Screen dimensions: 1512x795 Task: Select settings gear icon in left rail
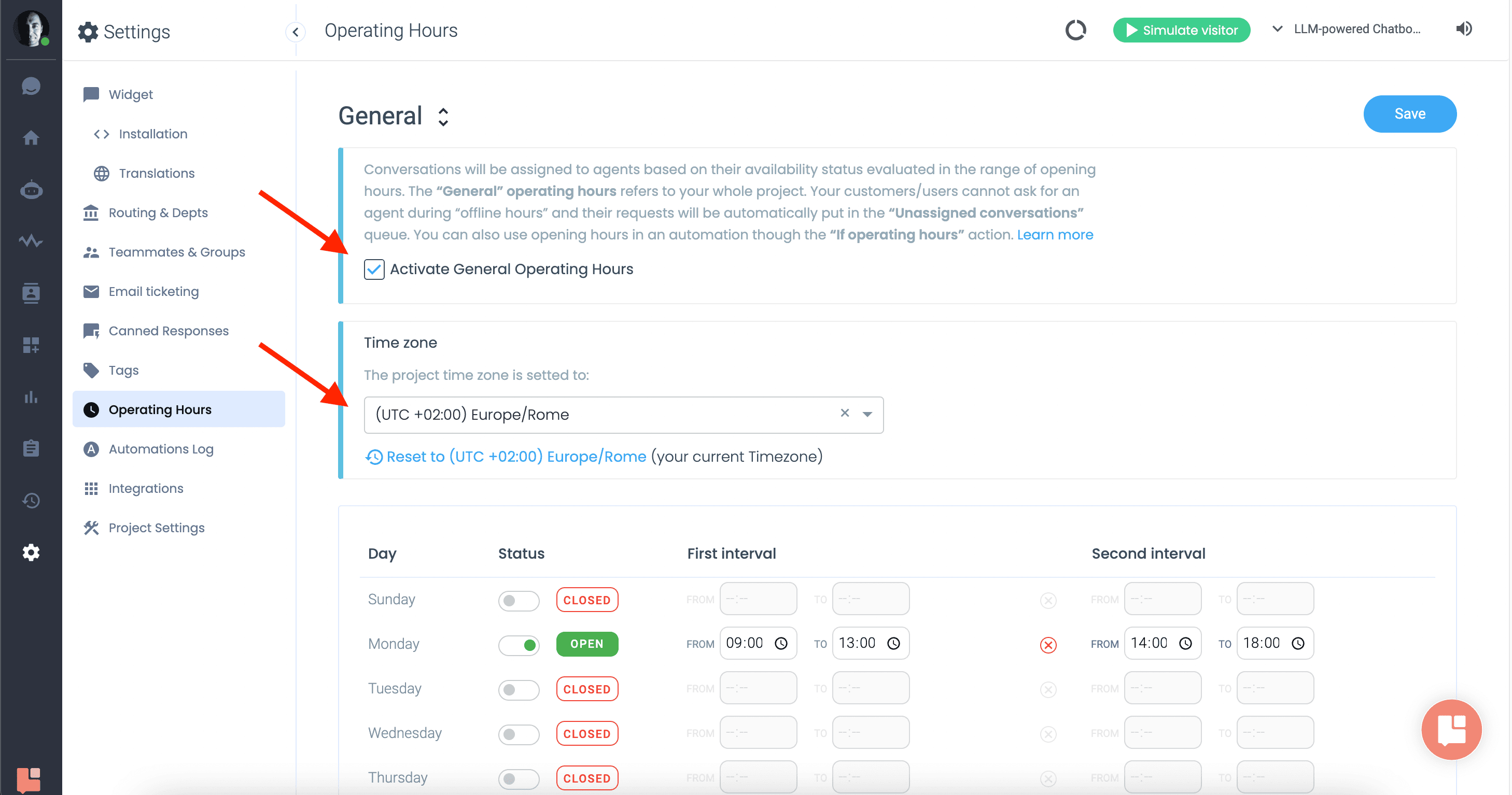(x=31, y=552)
